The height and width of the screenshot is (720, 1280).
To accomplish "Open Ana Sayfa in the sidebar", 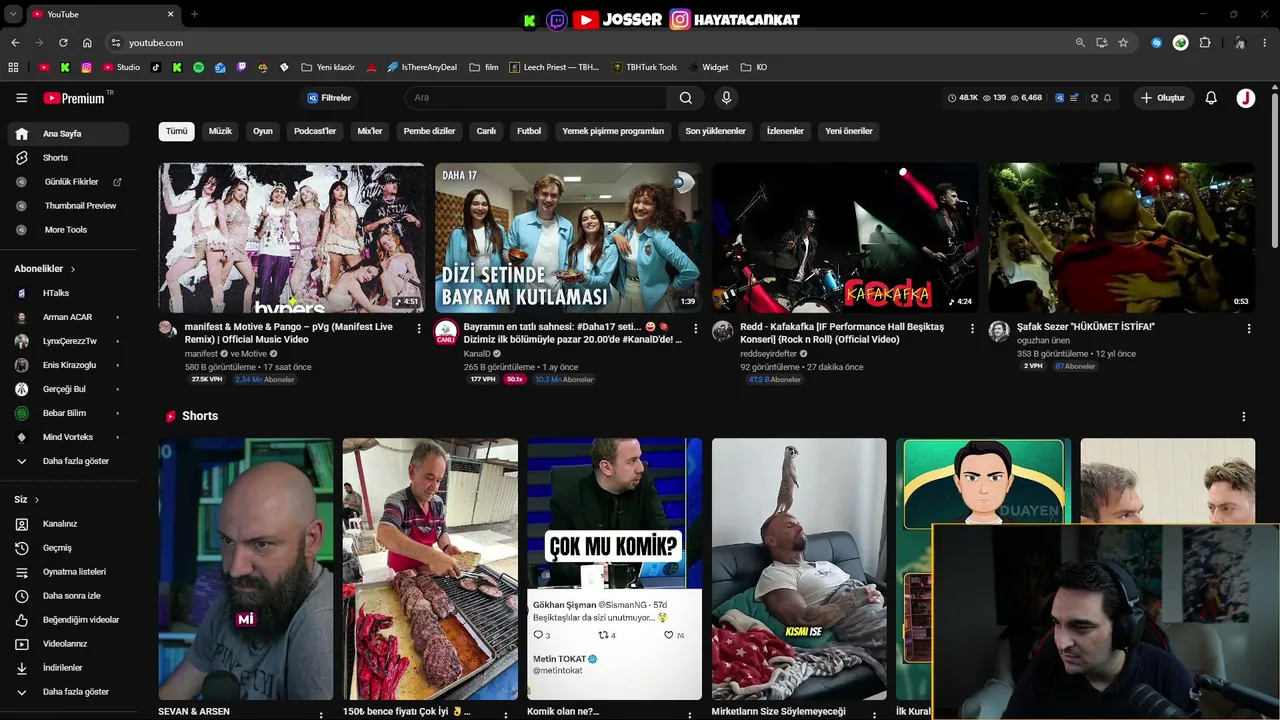I will tap(68, 134).
